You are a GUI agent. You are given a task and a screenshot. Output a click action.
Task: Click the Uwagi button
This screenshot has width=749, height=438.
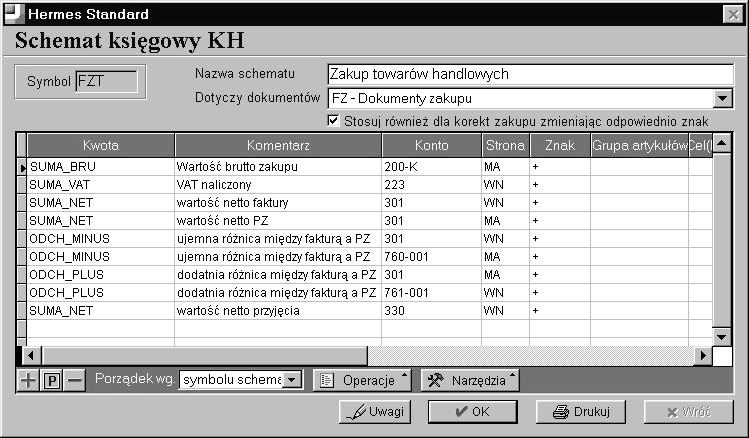tap(375, 412)
